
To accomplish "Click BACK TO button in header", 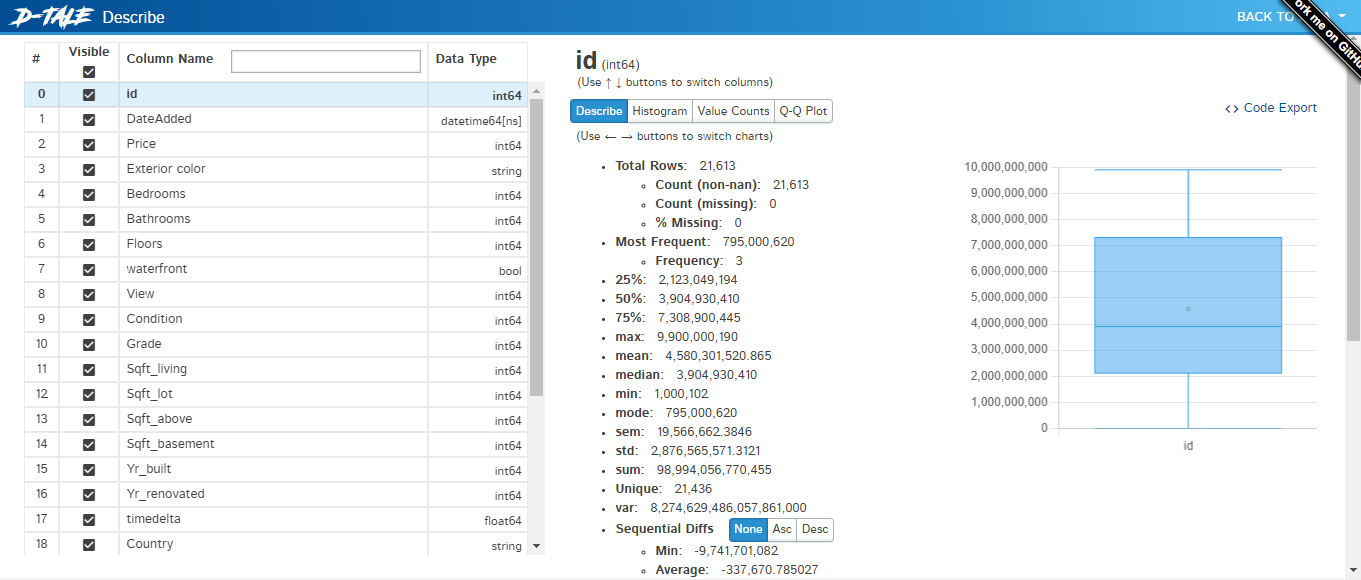I will pyautogui.click(x=1266, y=16).
